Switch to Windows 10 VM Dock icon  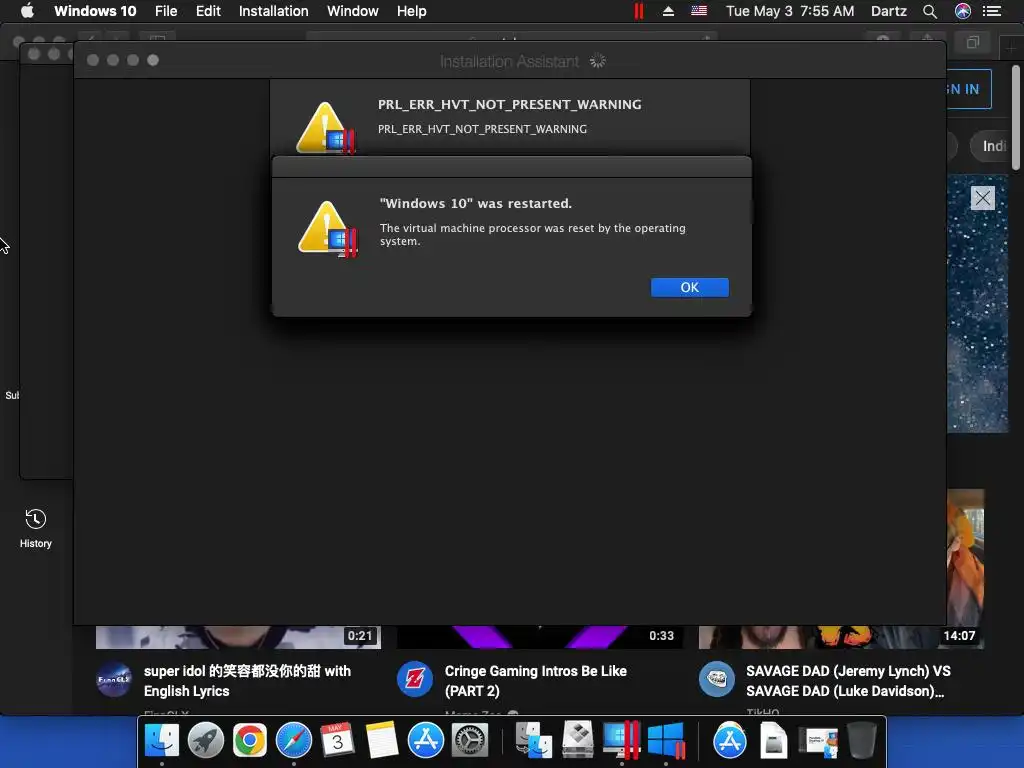pos(666,740)
